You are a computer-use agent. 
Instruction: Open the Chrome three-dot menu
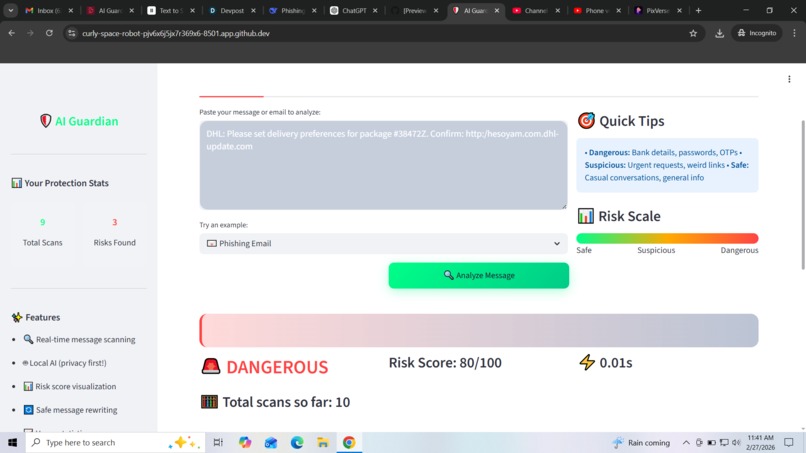coord(794,33)
